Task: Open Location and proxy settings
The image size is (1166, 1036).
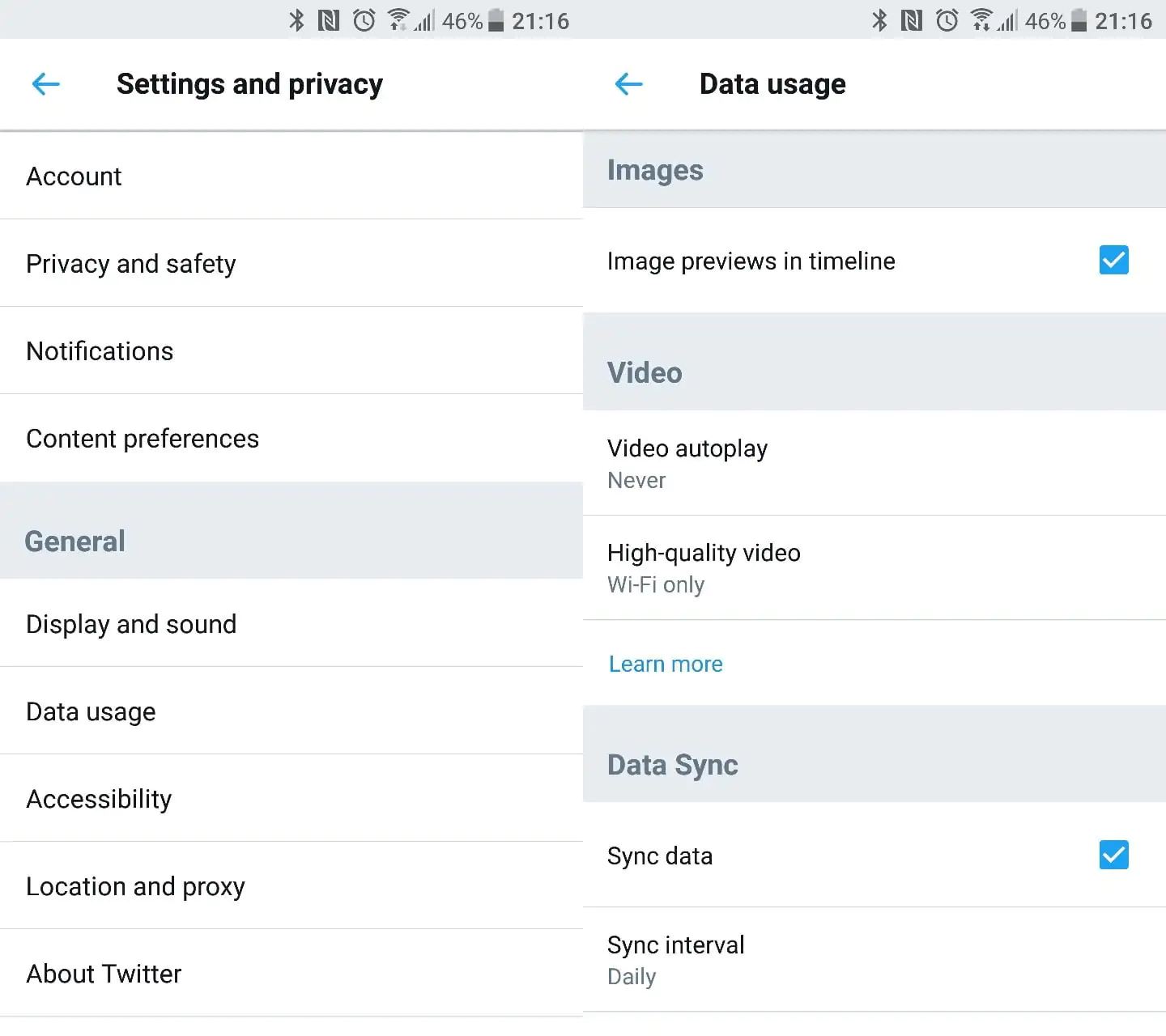Action: pyautogui.click(x=291, y=886)
